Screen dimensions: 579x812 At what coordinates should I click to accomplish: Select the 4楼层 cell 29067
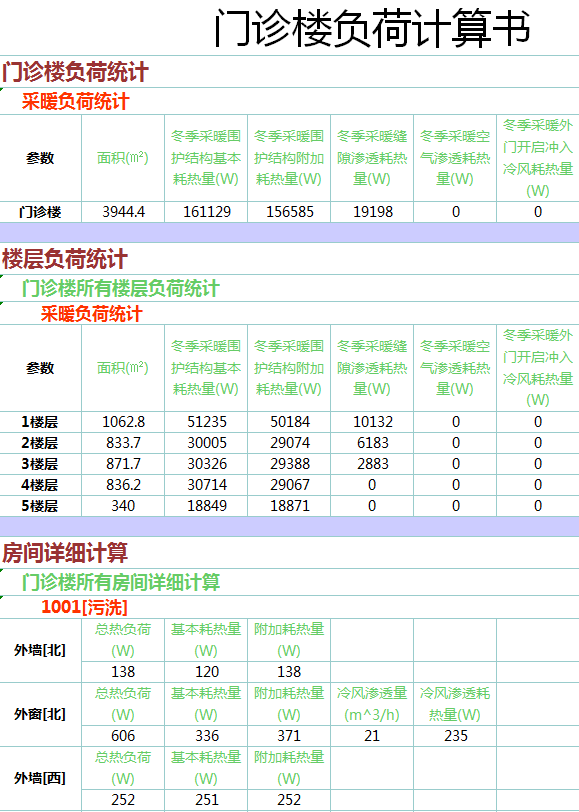289,485
